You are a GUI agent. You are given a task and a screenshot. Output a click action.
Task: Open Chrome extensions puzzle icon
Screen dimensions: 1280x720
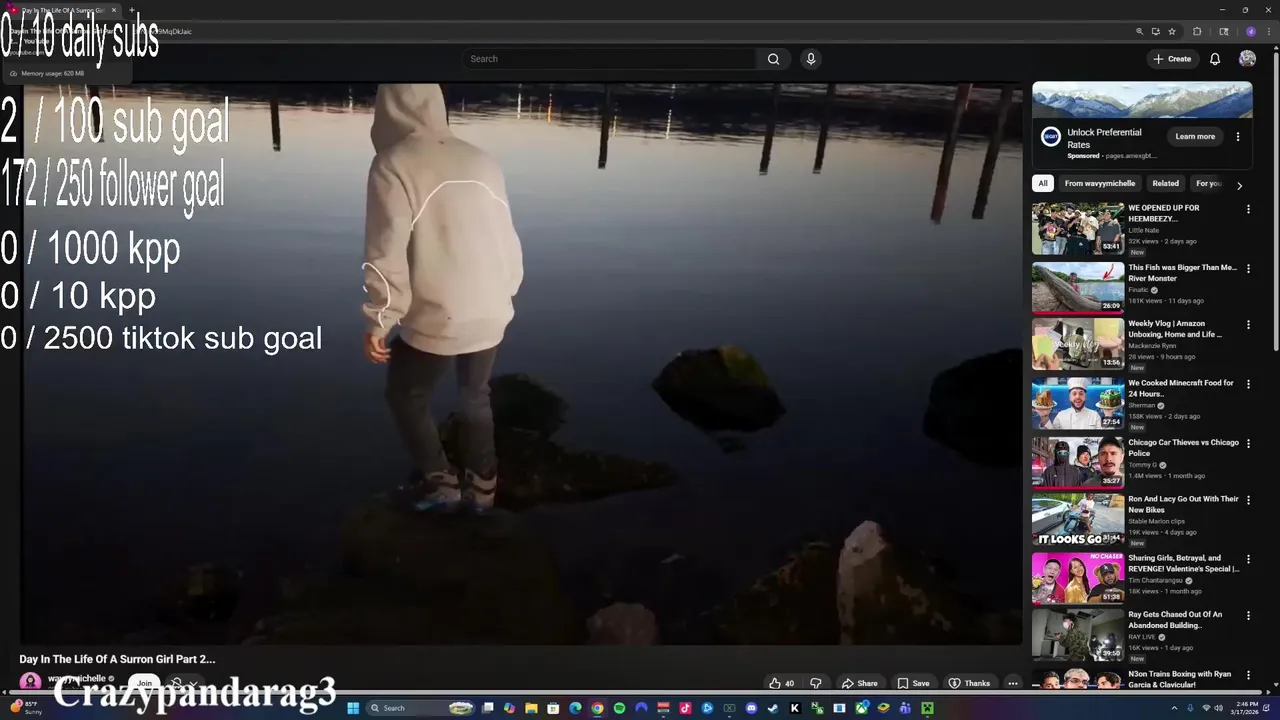tap(1197, 31)
